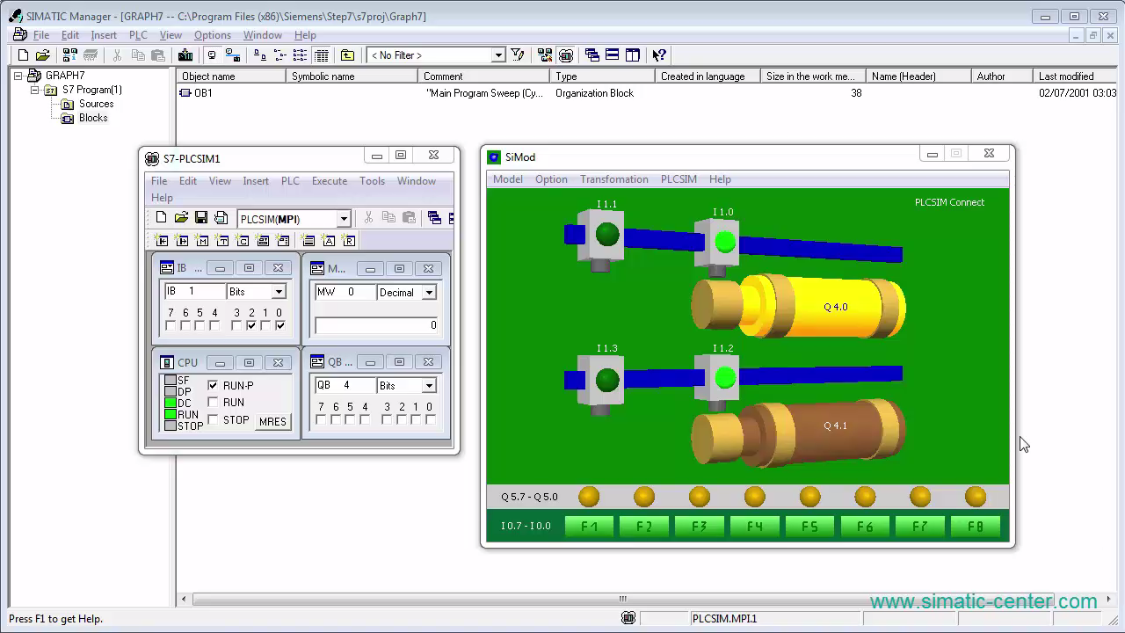
Task: Click the OB1 block icon in object list
Action: click(x=185, y=93)
